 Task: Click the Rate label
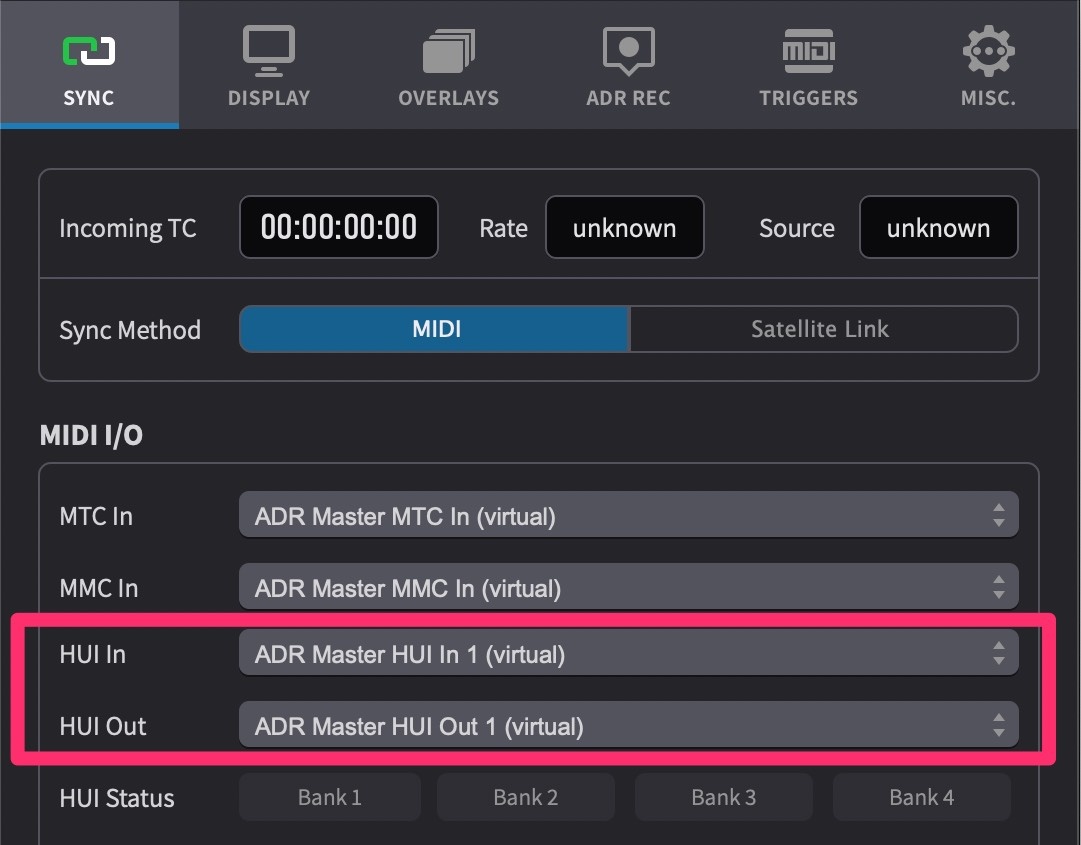503,228
